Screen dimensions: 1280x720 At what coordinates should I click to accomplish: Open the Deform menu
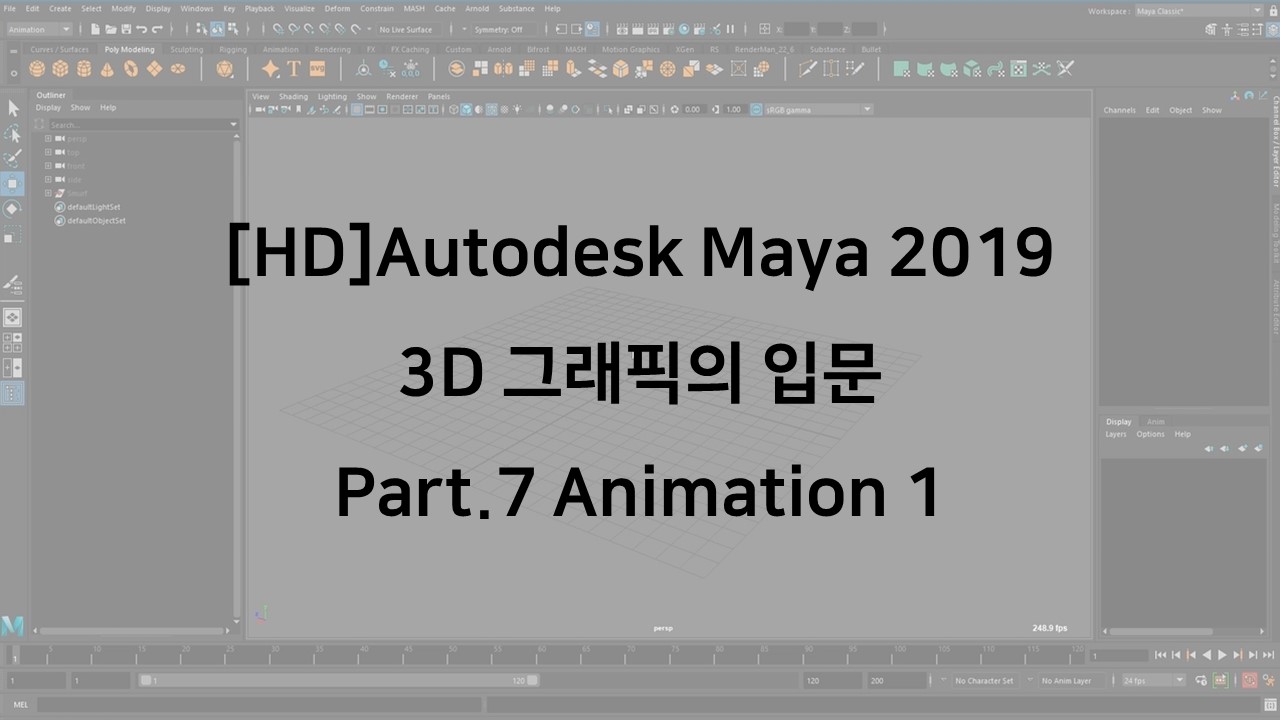pyautogui.click(x=337, y=8)
